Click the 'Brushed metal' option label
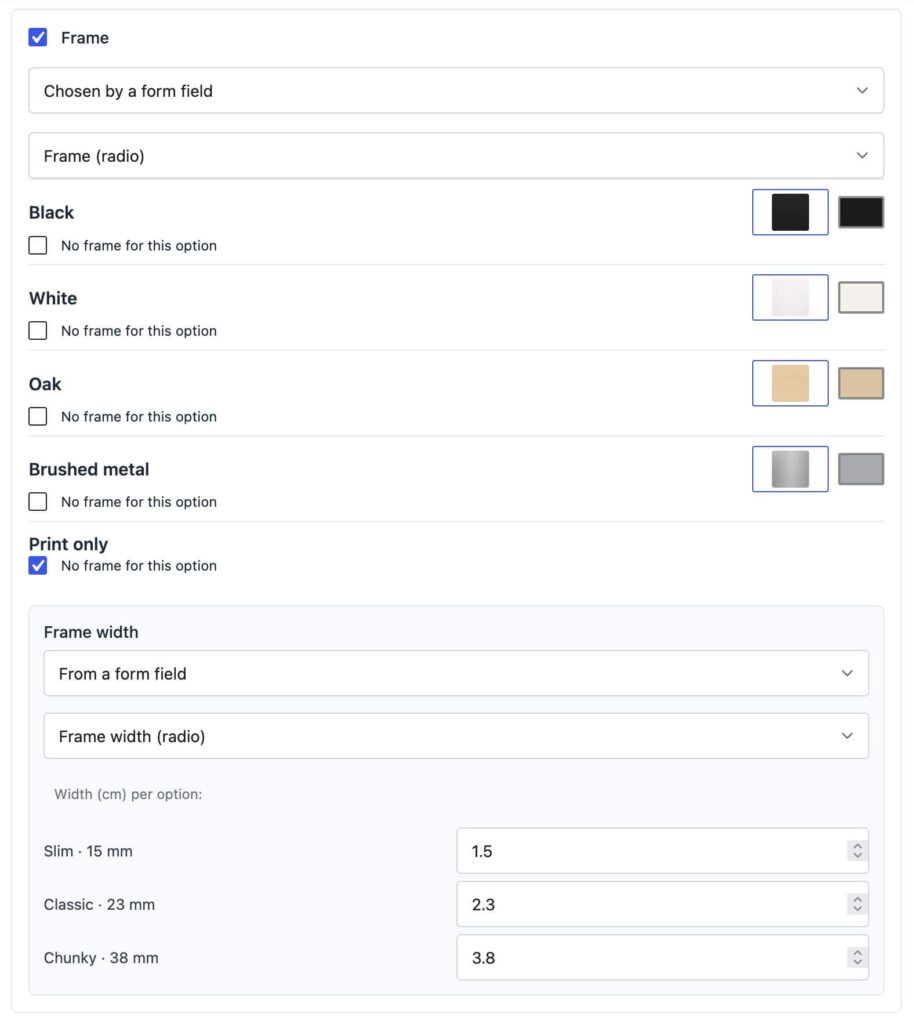 point(89,469)
